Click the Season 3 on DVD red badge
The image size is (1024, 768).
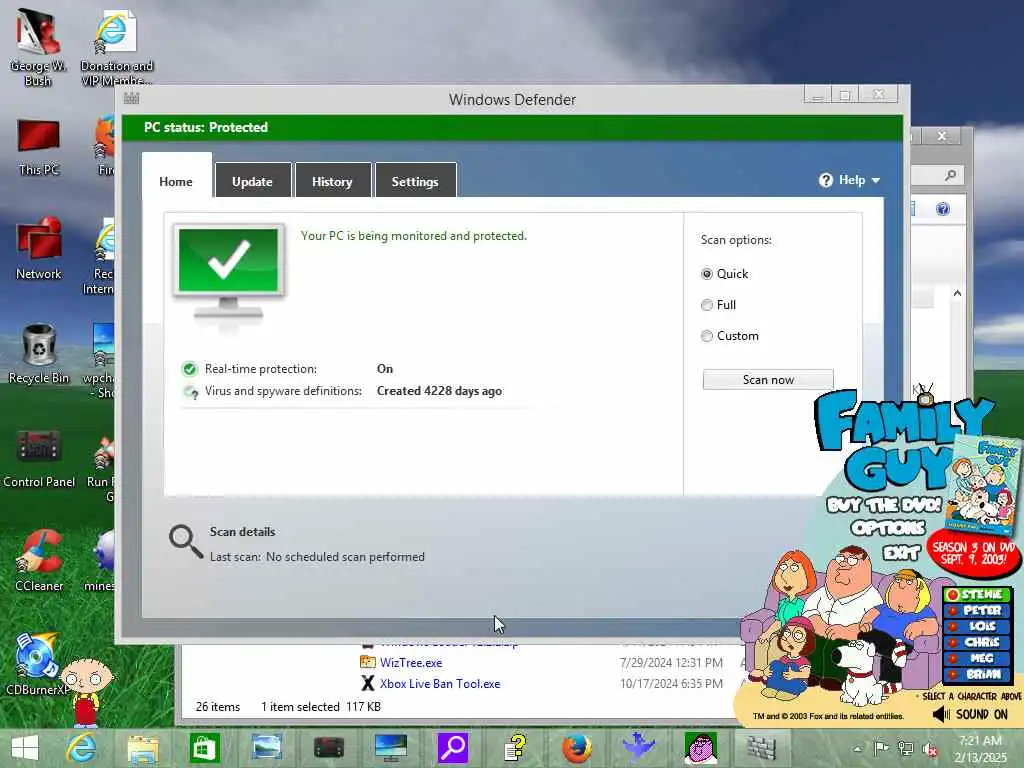click(972, 553)
